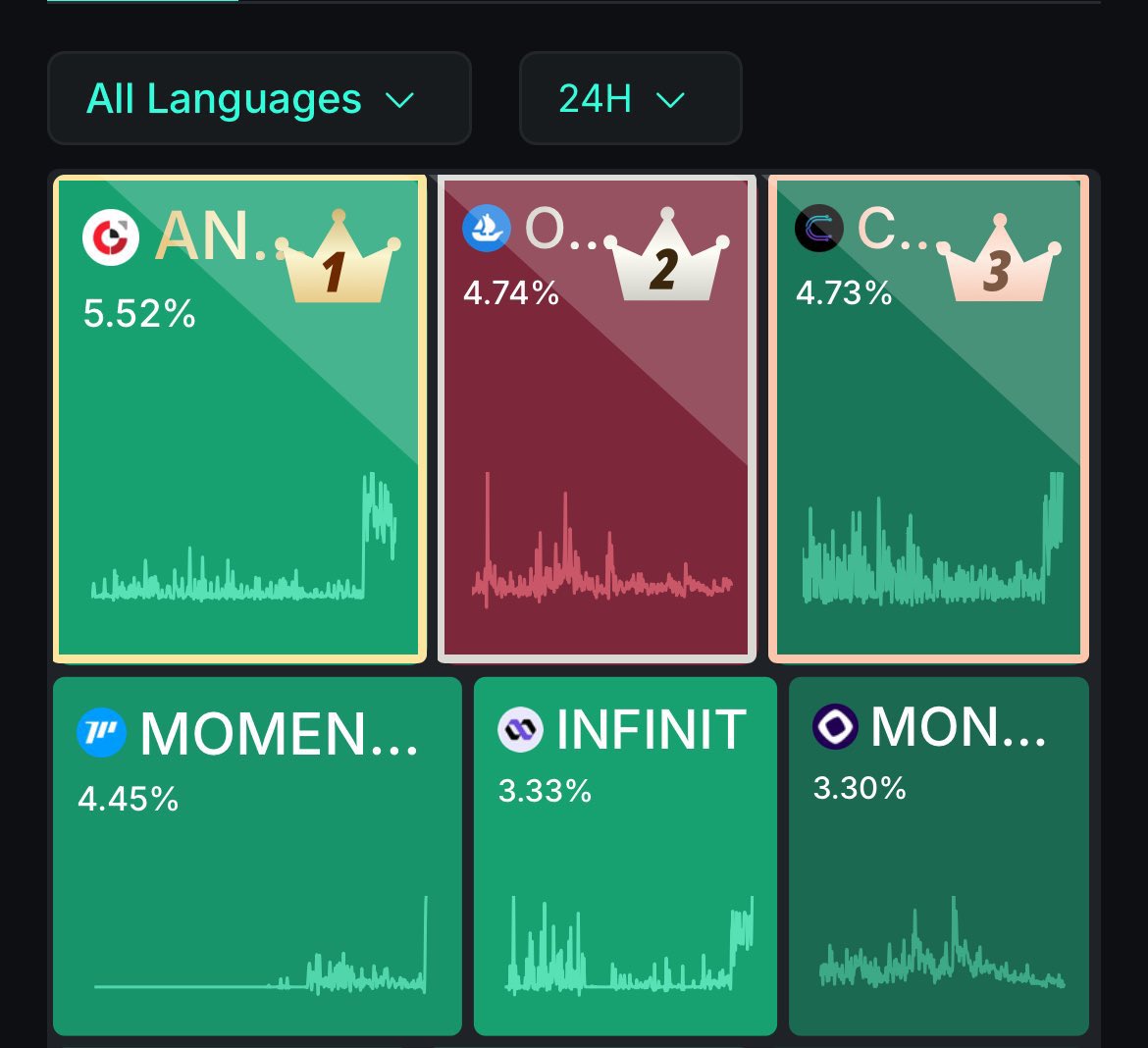
Task: Click the chevron next to 24H
Action: (670, 100)
